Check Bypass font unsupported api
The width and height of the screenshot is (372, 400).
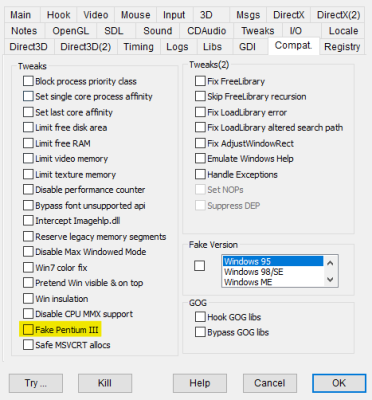pyautogui.click(x=28, y=205)
